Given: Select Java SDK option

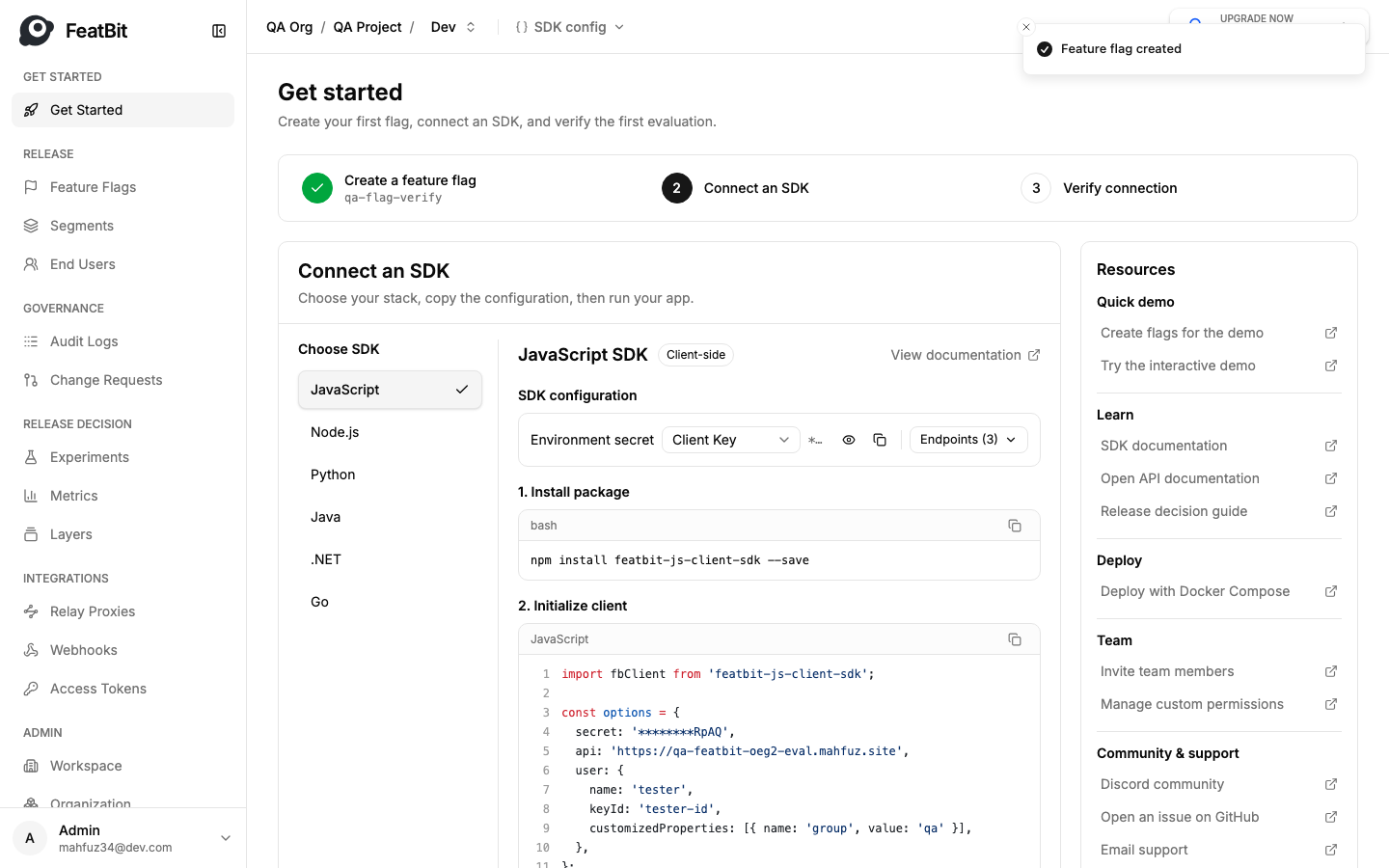Looking at the screenshot, I should pyautogui.click(x=390, y=517).
